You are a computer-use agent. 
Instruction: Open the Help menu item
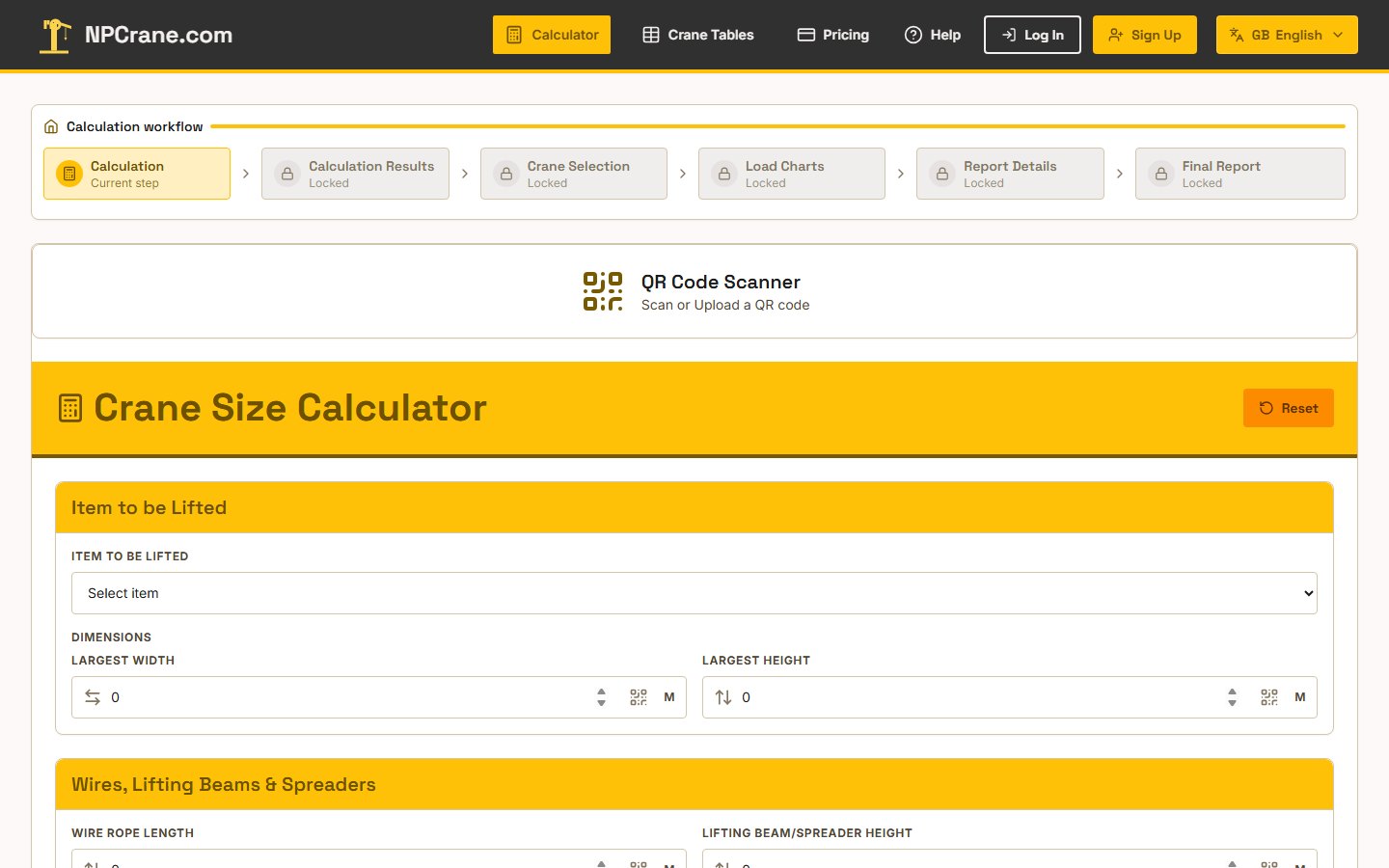933,35
